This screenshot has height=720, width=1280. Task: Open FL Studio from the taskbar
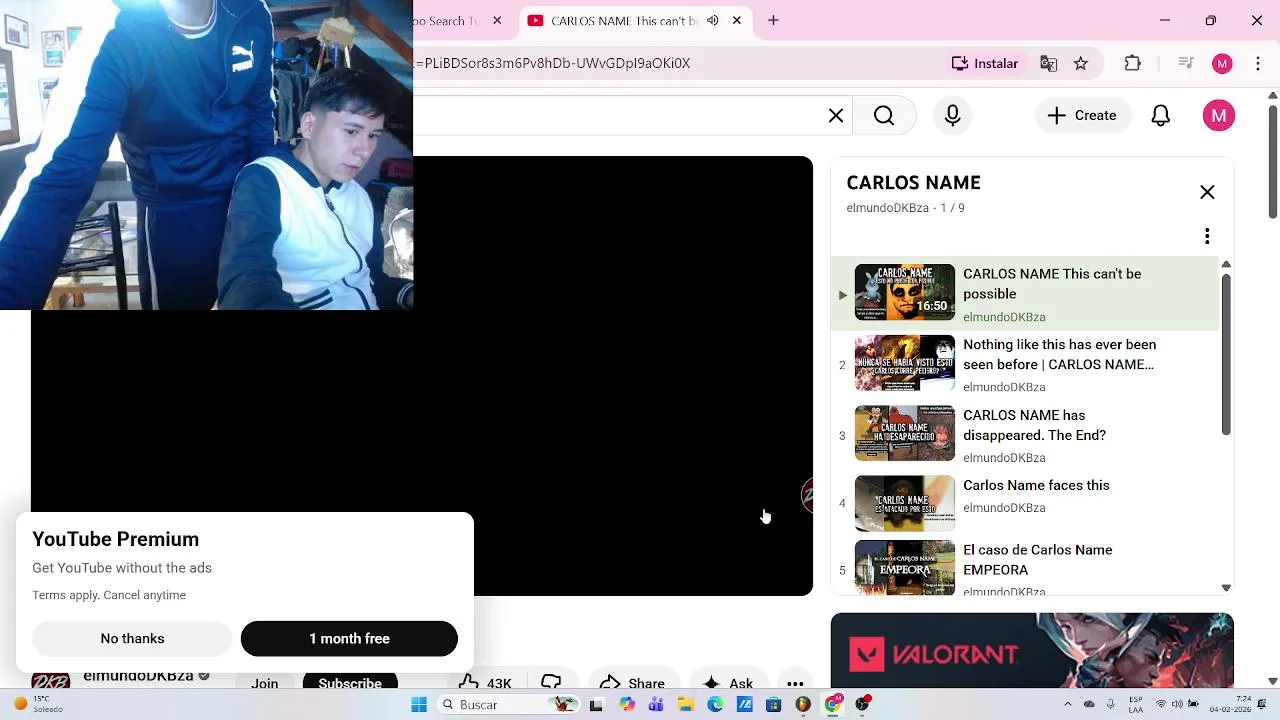click(803, 705)
